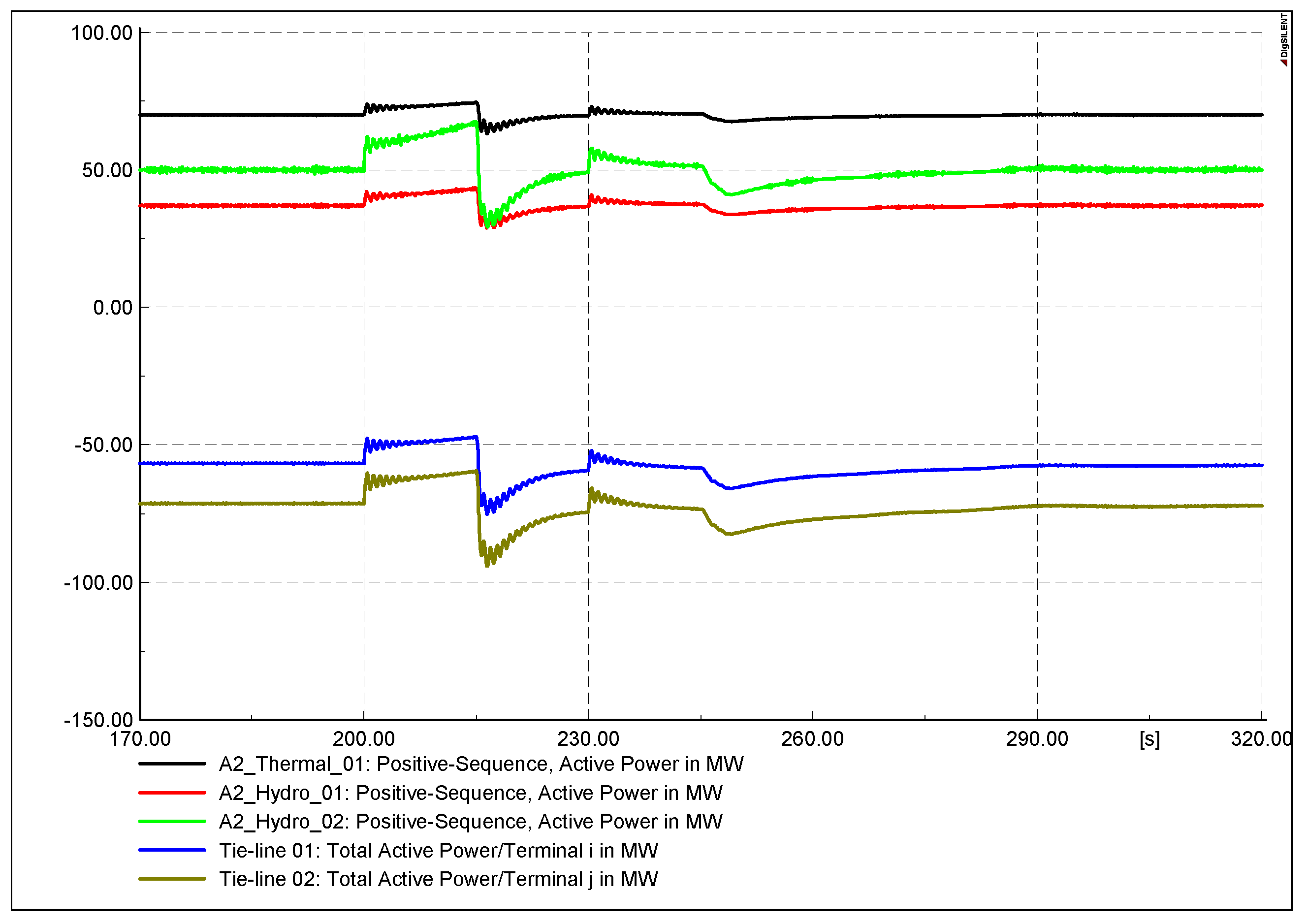
Task: Click the DIgSILENT logo in corner
Action: click(1284, 39)
